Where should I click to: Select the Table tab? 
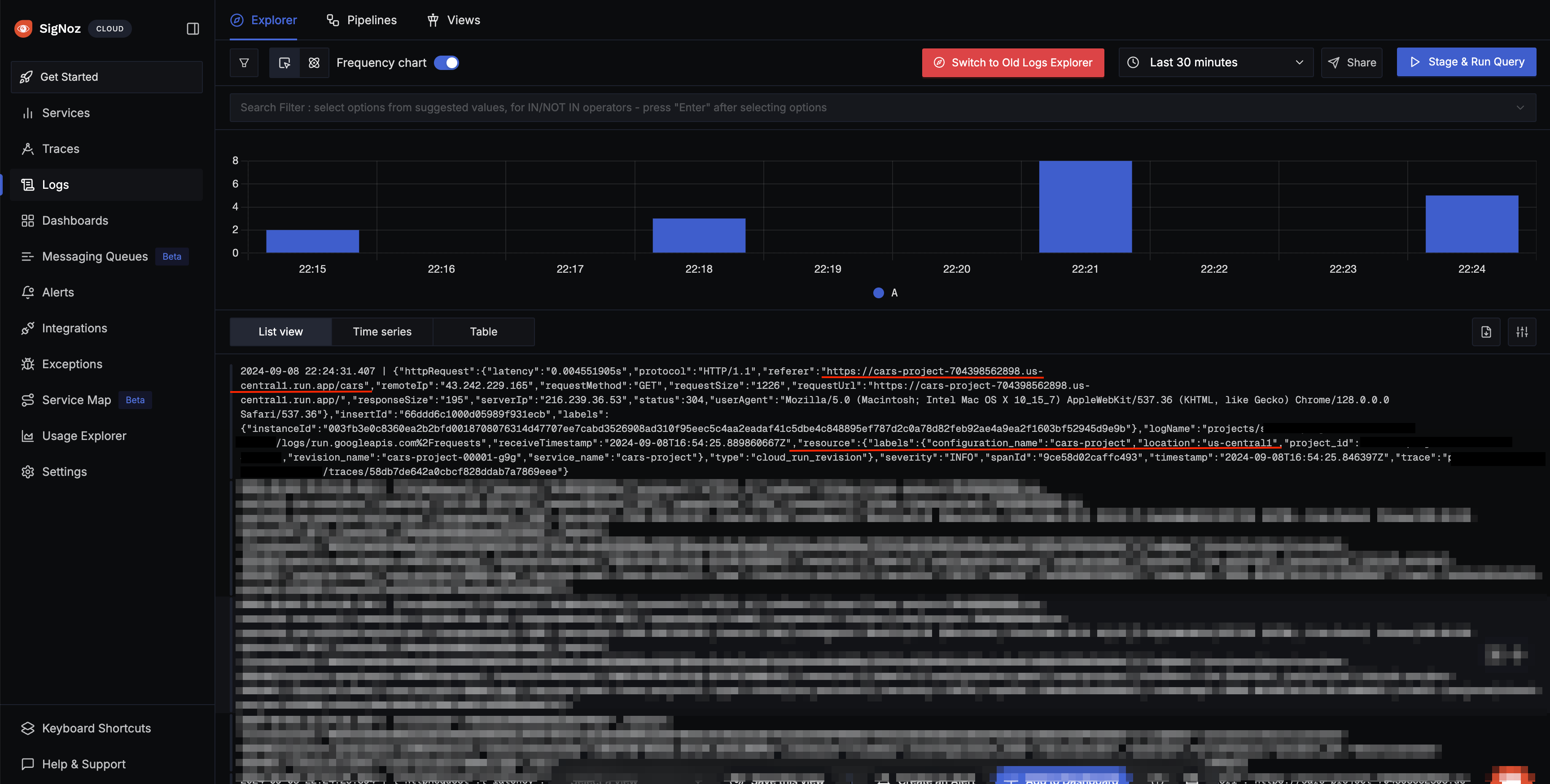click(484, 332)
